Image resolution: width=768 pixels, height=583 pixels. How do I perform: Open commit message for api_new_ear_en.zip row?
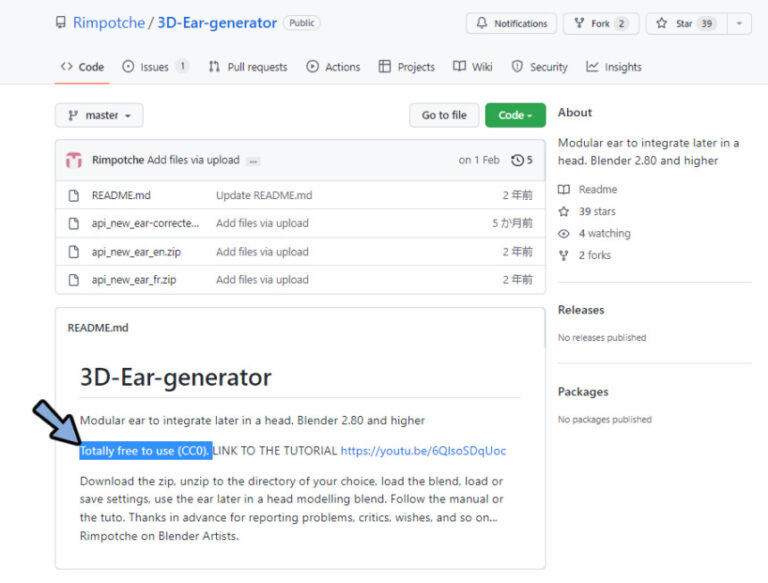click(x=263, y=252)
